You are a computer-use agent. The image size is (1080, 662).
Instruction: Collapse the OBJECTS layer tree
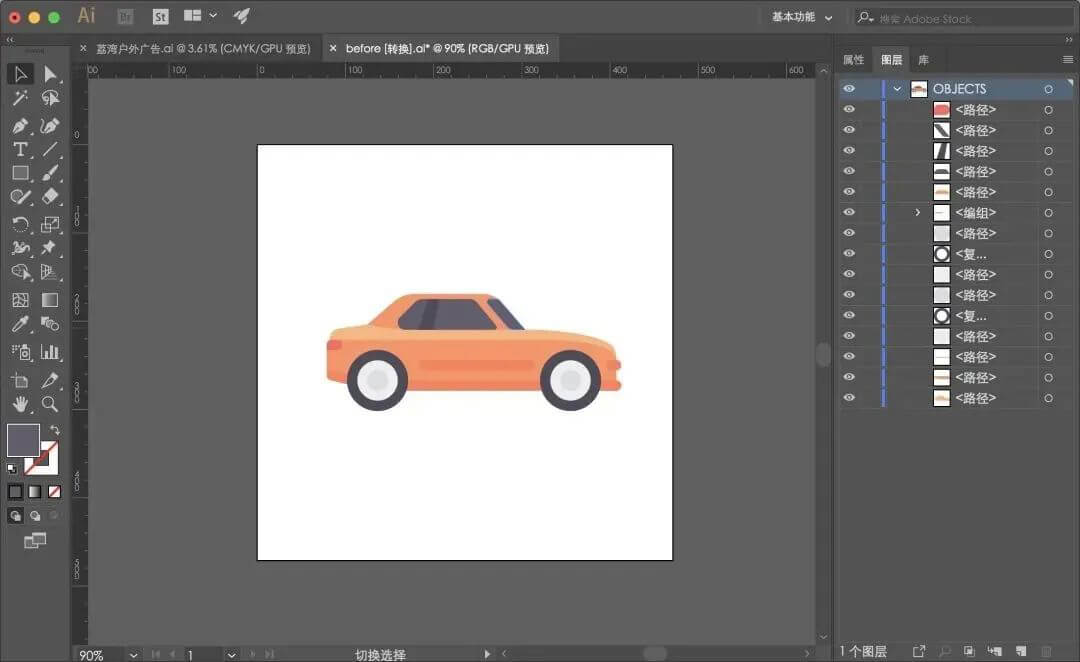pyautogui.click(x=897, y=89)
